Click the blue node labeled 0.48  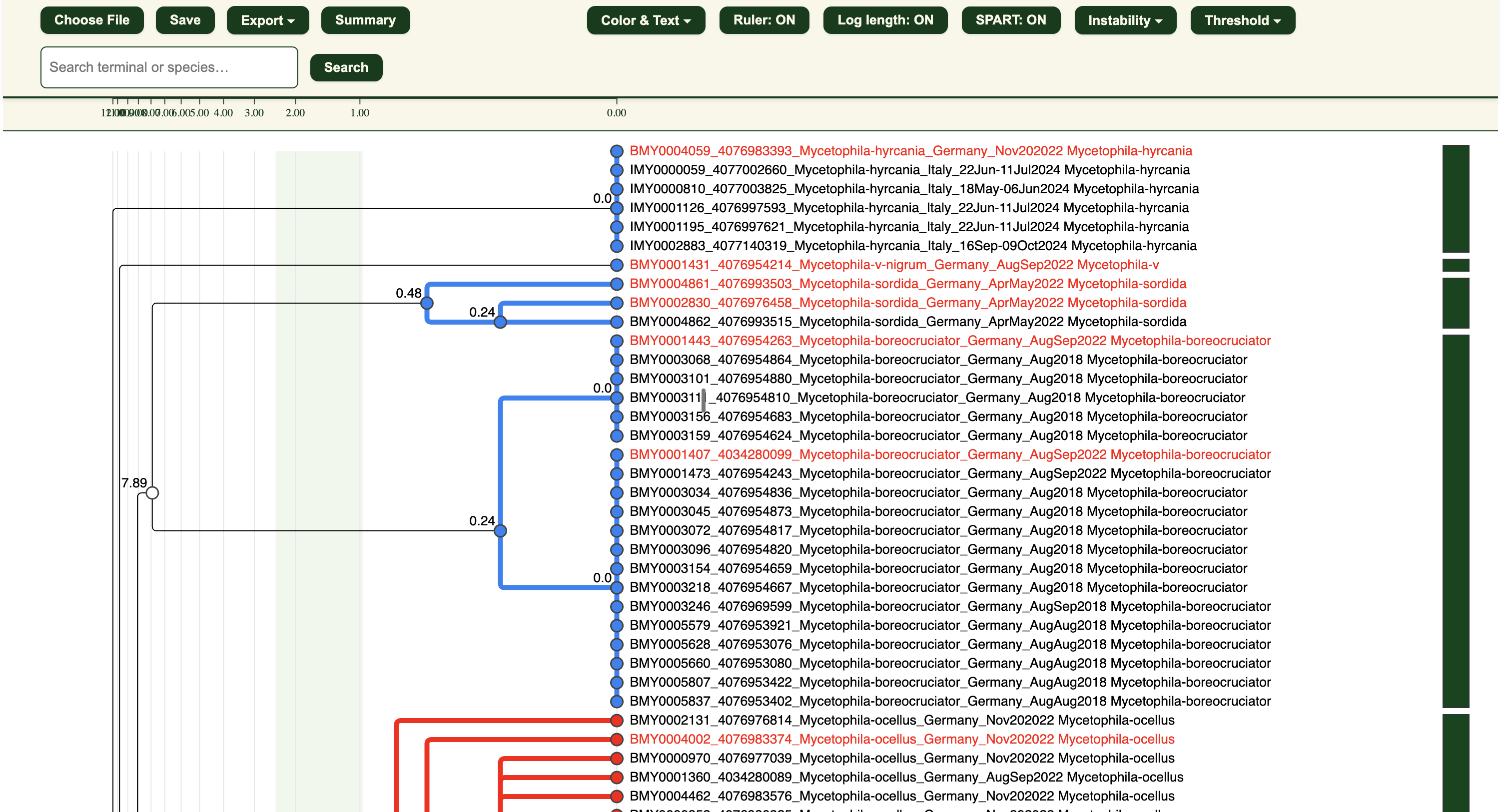click(x=427, y=303)
